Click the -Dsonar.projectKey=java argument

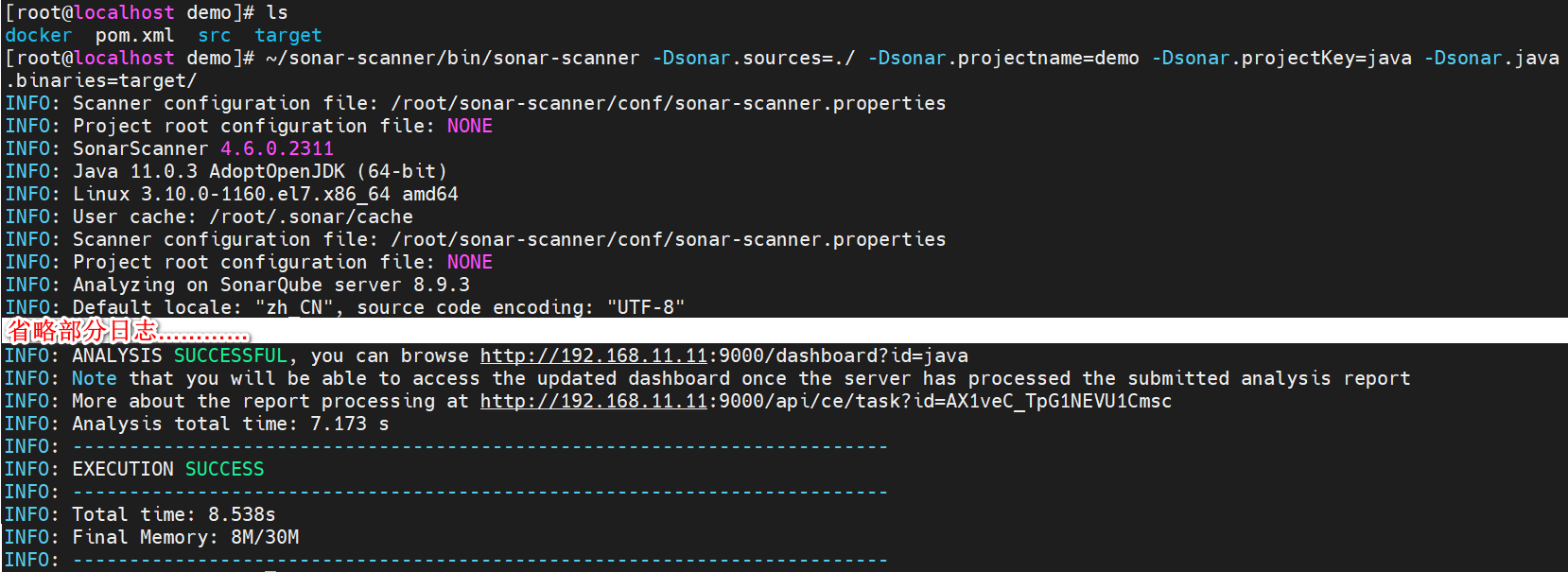click(1281, 58)
